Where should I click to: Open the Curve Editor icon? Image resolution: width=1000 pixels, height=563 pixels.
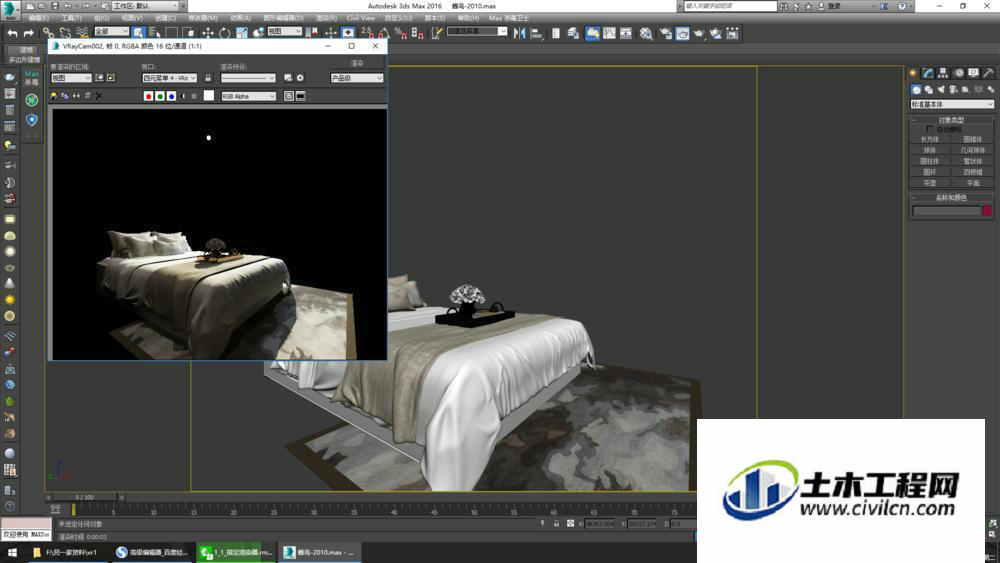coord(609,33)
